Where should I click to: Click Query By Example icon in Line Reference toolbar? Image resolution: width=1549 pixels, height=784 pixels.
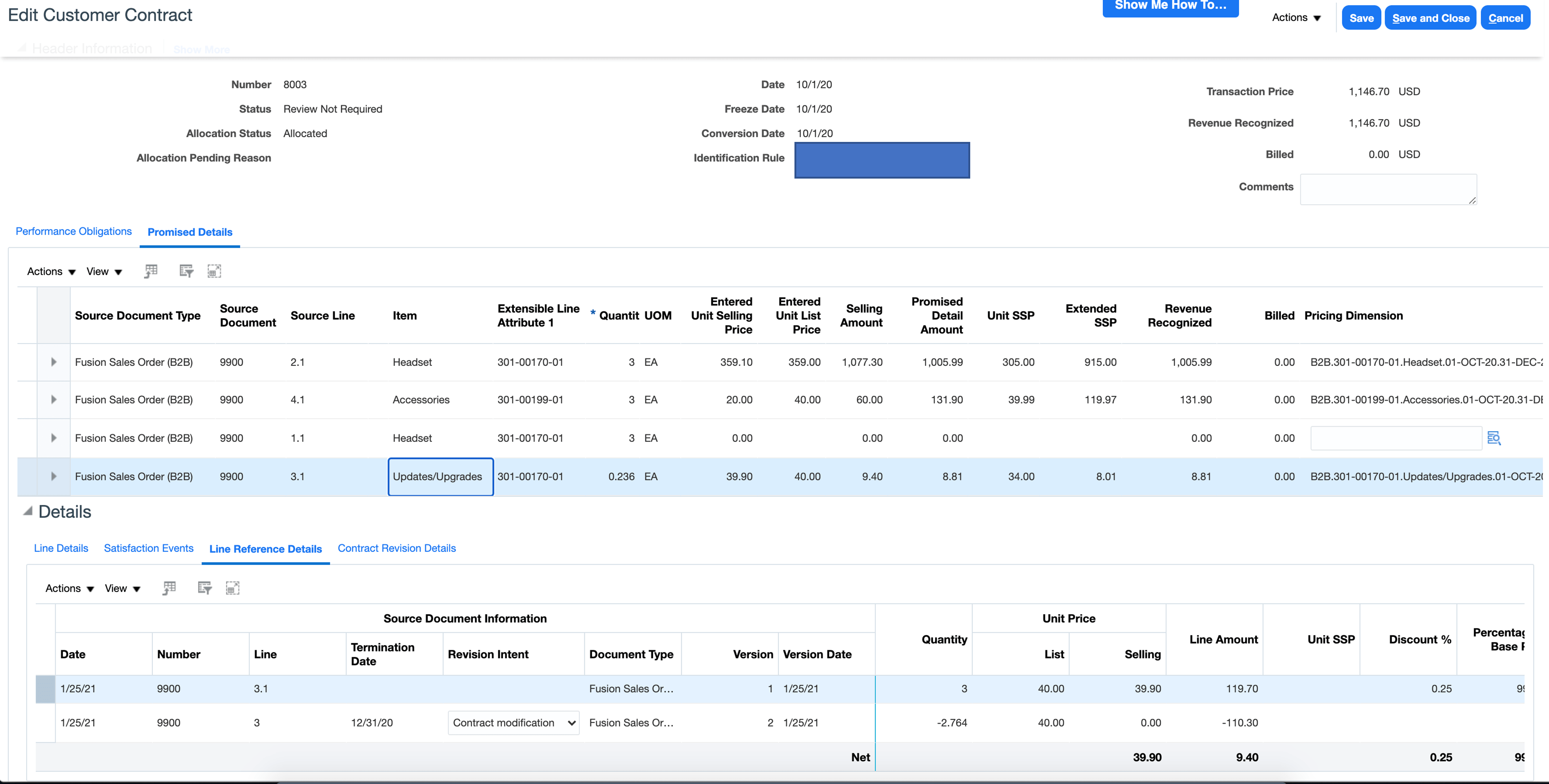click(204, 588)
